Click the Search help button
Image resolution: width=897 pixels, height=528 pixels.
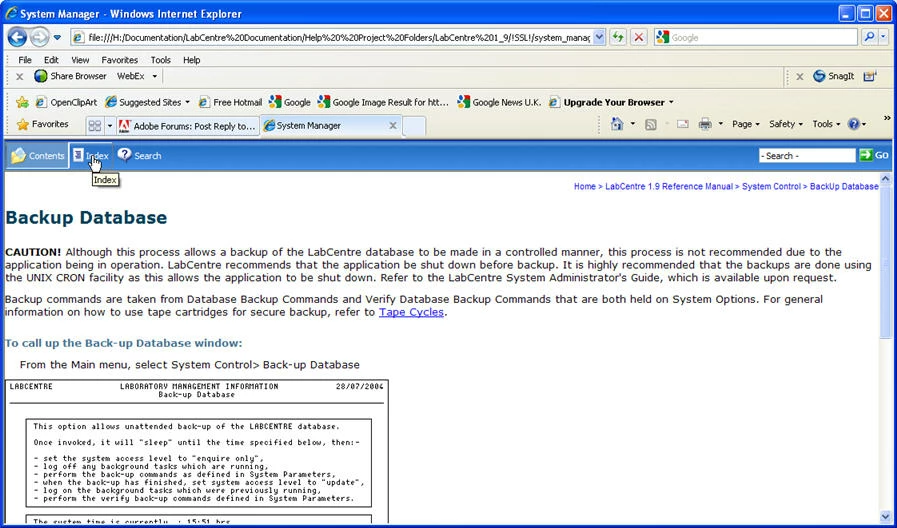[140, 156]
